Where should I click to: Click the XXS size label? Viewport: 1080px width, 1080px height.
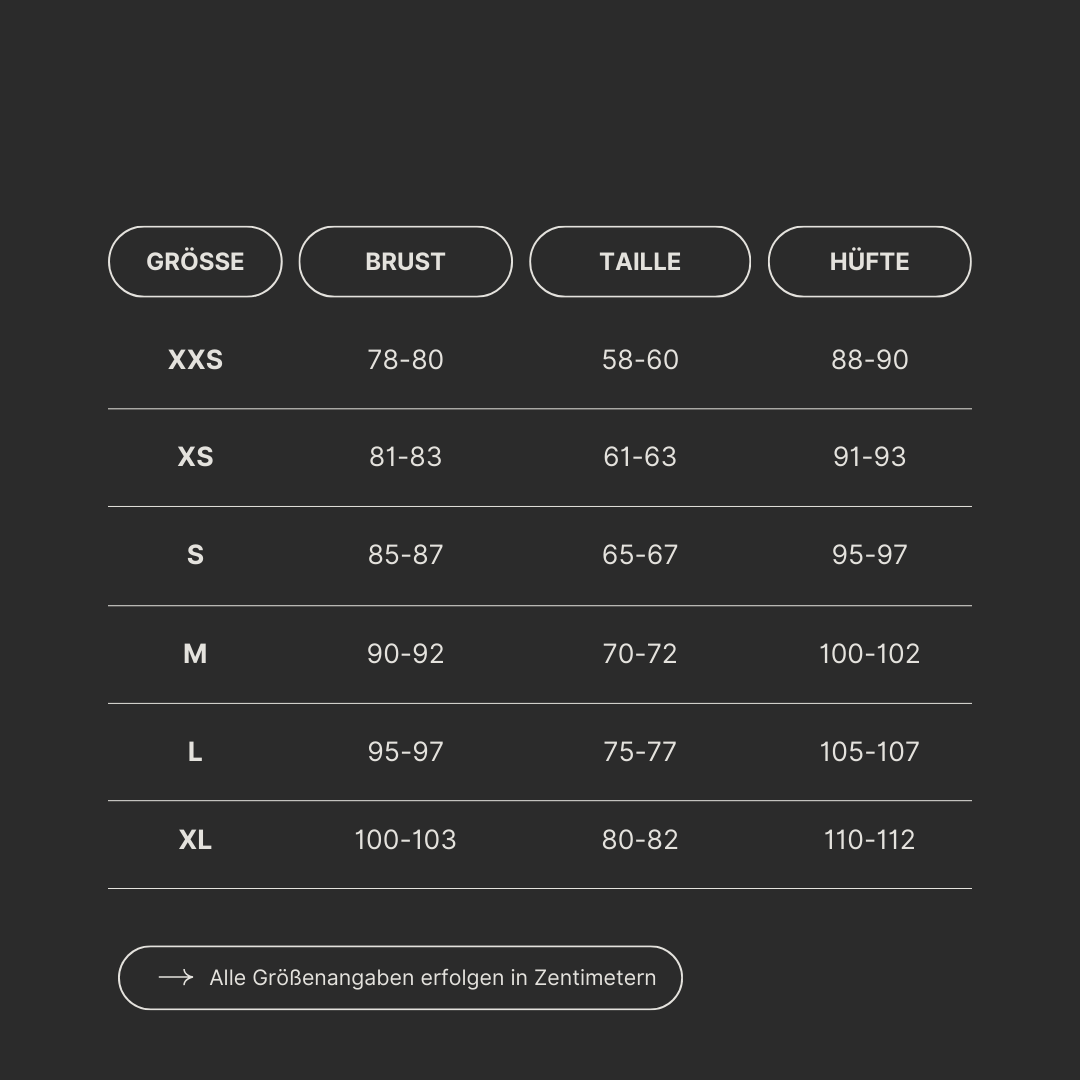pyautogui.click(x=195, y=360)
